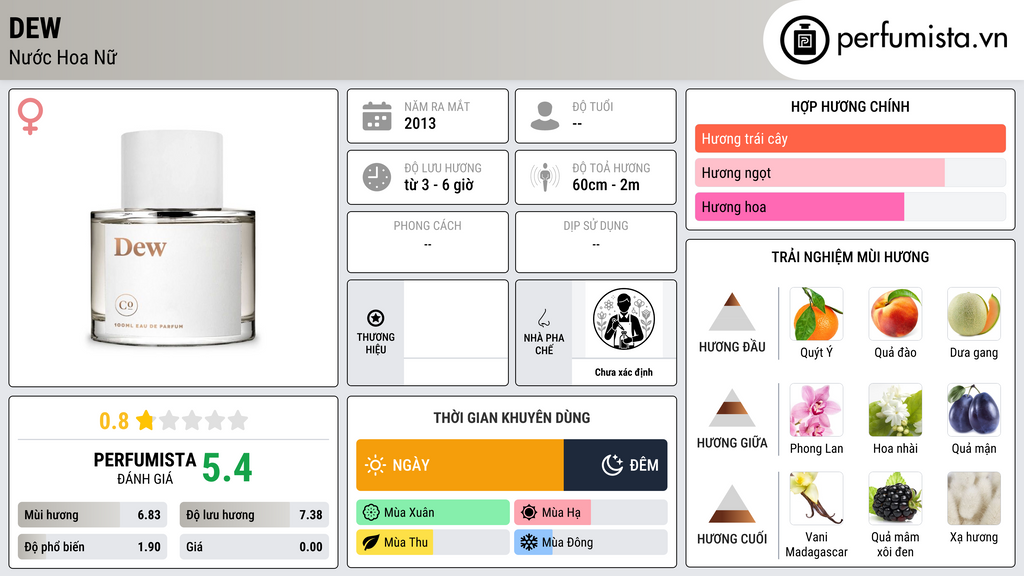Select the Dưa gang melon note image
Image resolution: width=1024 pixels, height=576 pixels.
pyautogui.click(x=974, y=314)
